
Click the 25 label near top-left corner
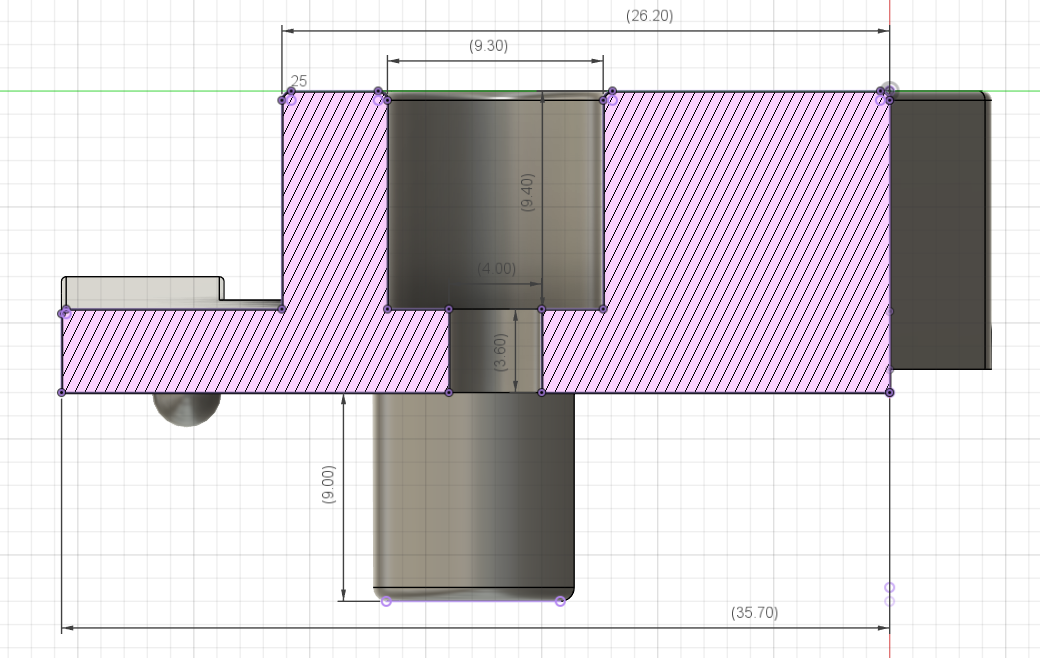298,81
